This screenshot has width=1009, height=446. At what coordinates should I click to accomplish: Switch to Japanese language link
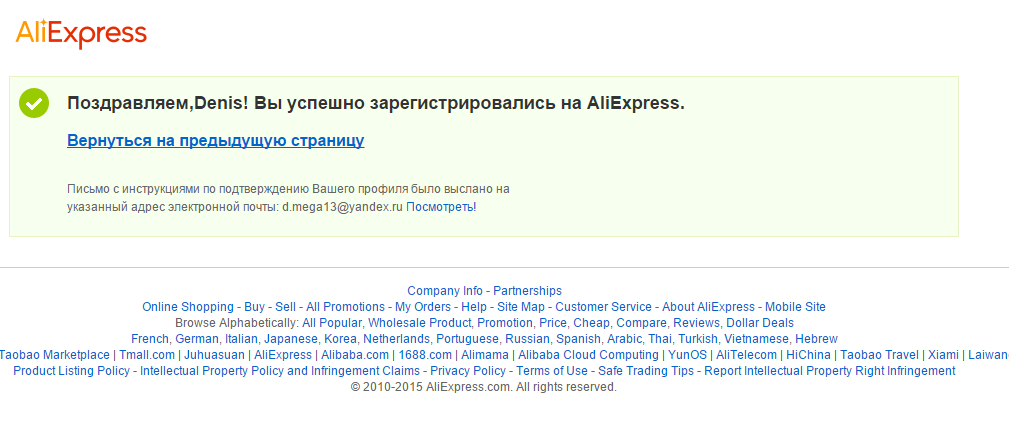point(291,339)
